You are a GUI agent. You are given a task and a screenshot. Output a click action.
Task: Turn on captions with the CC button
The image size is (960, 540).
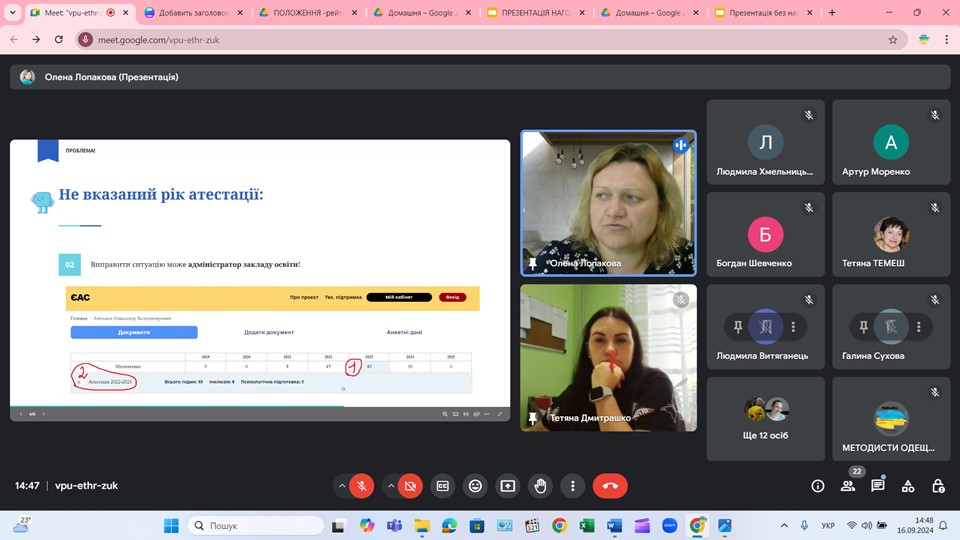click(x=443, y=486)
